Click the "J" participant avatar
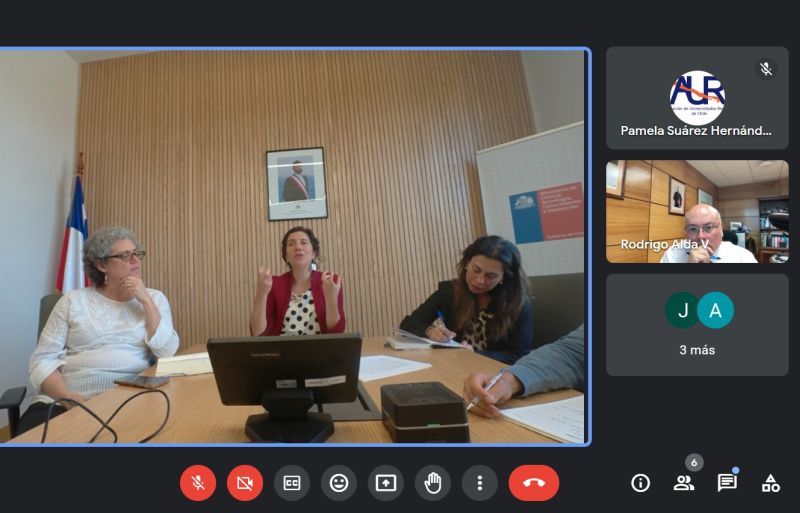The image size is (800, 513). click(x=682, y=310)
